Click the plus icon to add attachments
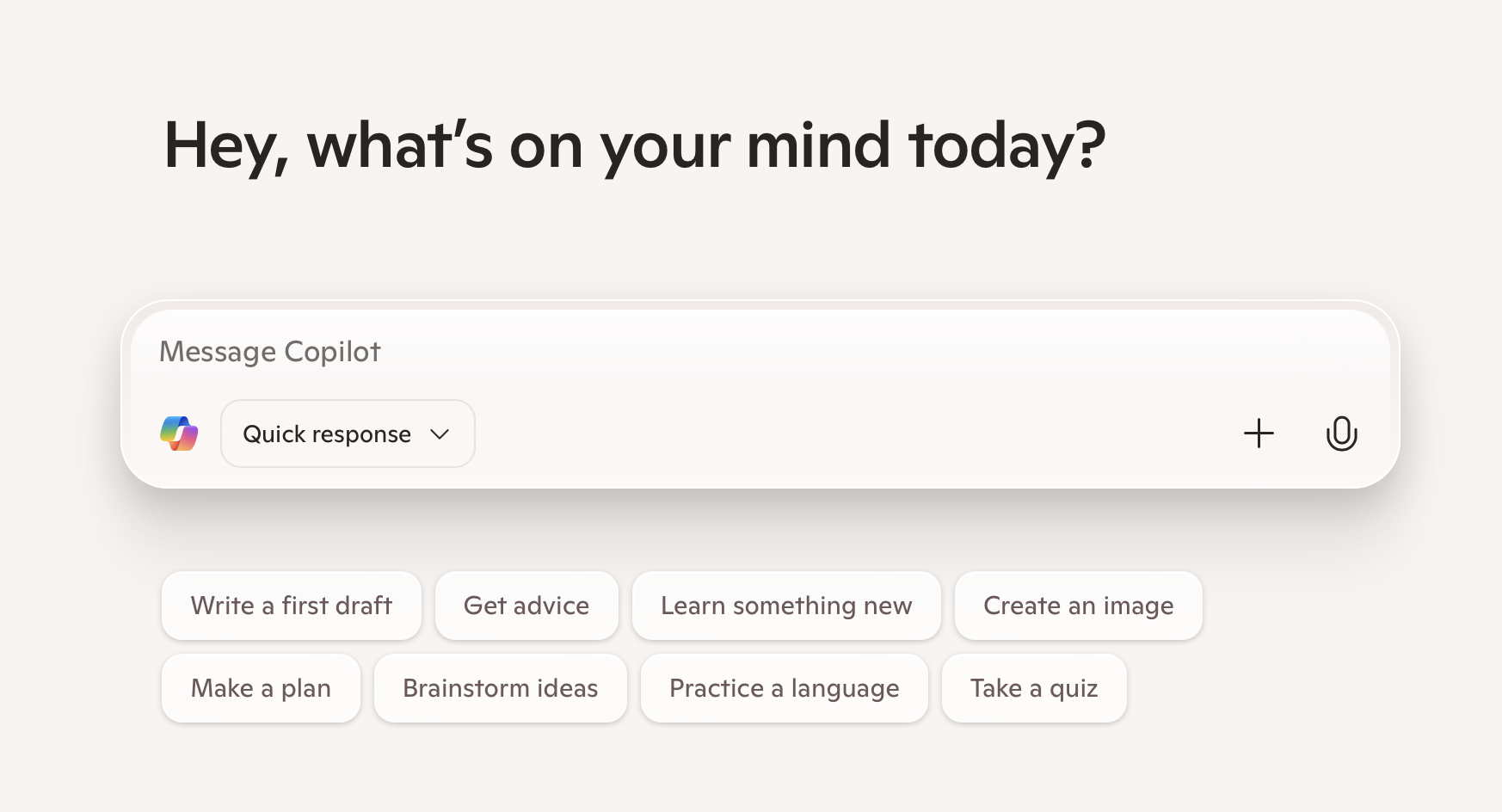 [x=1259, y=434]
